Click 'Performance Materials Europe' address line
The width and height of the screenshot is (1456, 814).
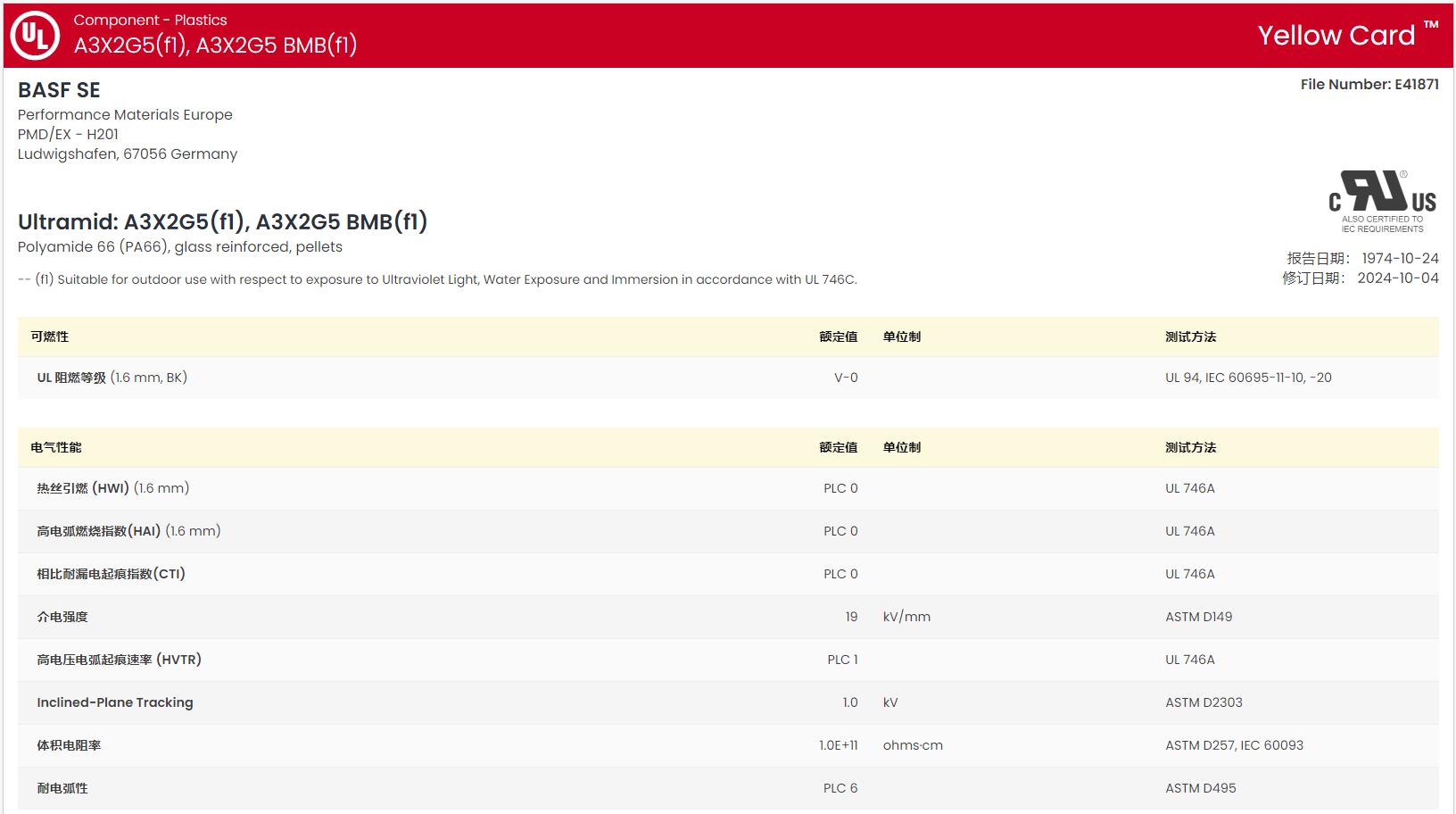point(125,114)
